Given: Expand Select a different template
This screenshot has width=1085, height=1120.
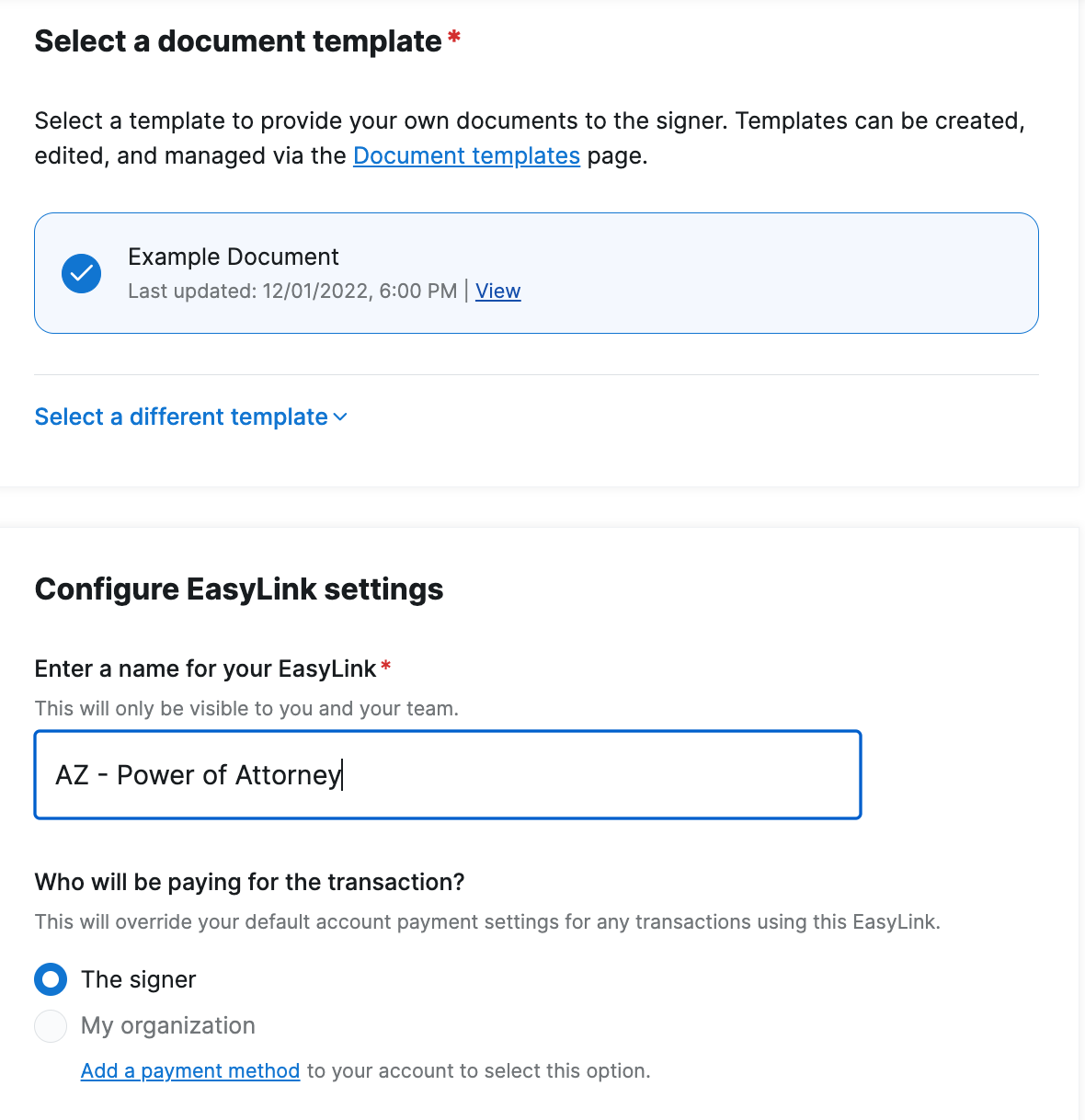Looking at the screenshot, I should pyautogui.click(x=181, y=417).
